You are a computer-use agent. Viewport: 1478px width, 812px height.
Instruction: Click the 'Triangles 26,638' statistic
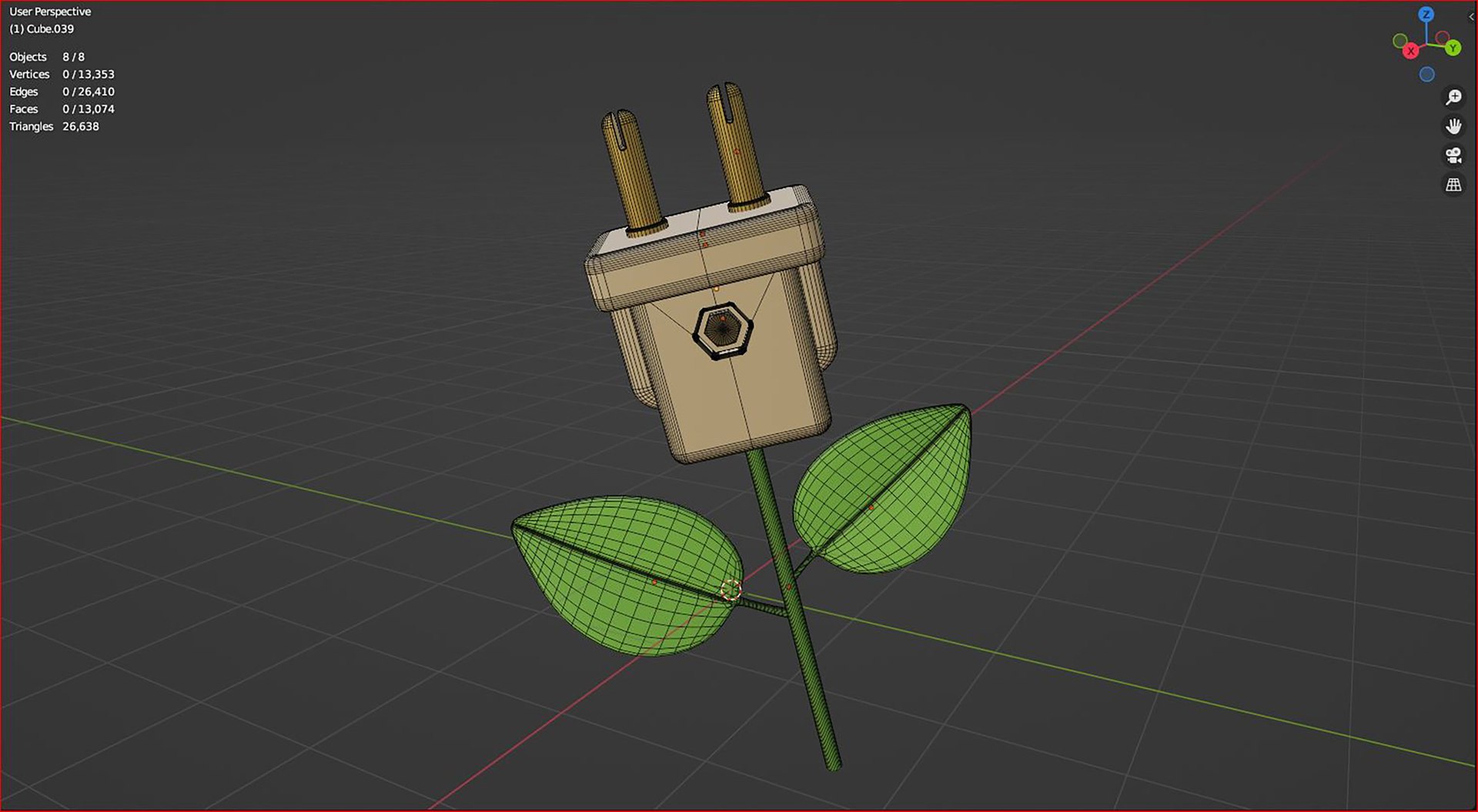tap(54, 126)
